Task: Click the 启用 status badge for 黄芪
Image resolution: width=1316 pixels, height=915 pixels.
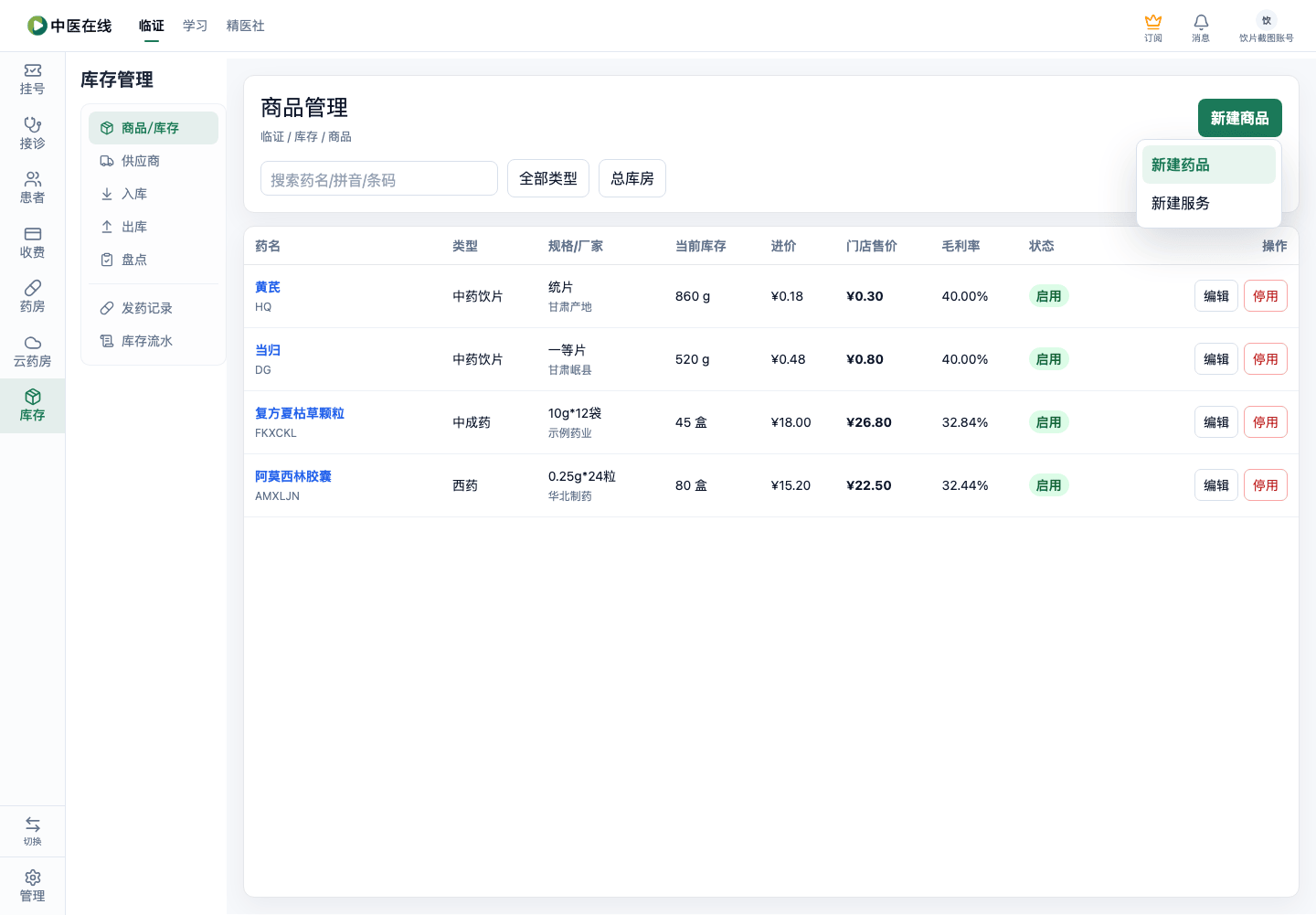Action: [1049, 296]
